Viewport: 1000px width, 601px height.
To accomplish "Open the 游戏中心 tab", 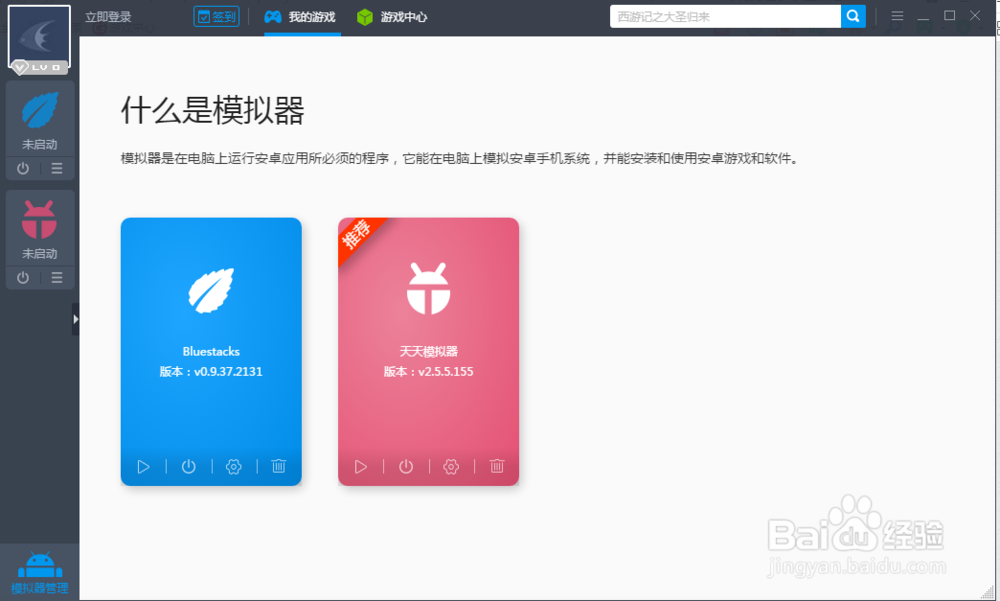I will pos(392,17).
